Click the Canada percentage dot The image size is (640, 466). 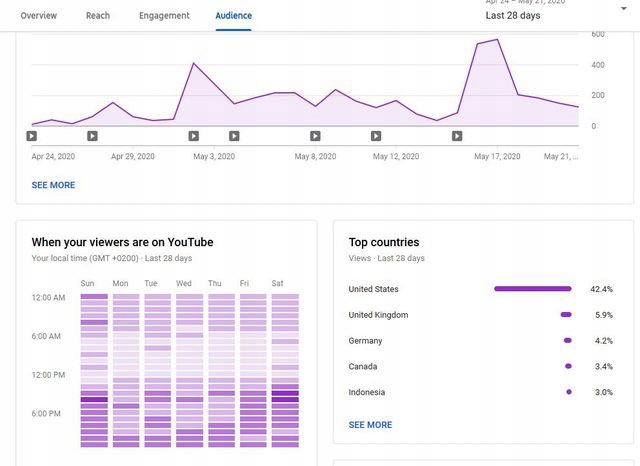point(568,366)
